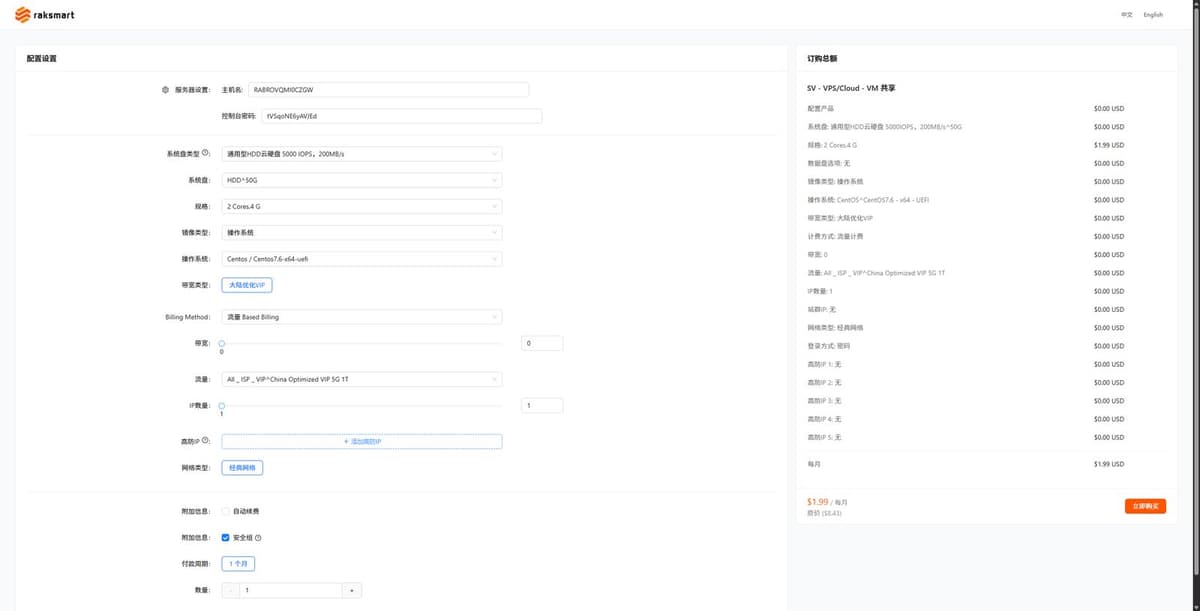Screen dimensions: 1200x611
Task: Select the 大陆优化VIP bandwidth type
Action: tap(247, 285)
